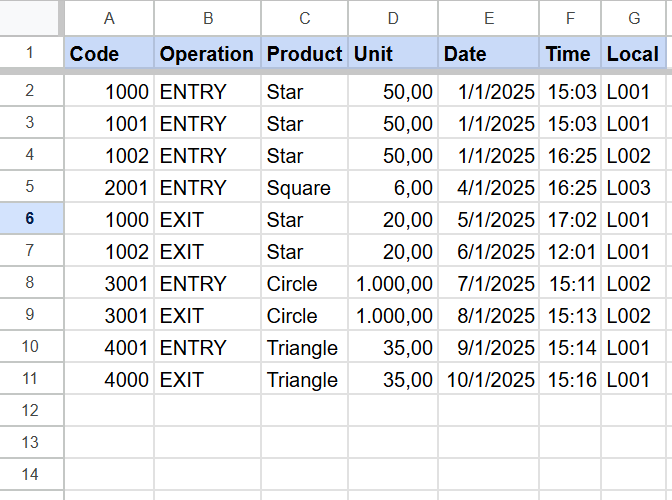
Task: Click the select-all corner box
Action: (x=30, y=18)
